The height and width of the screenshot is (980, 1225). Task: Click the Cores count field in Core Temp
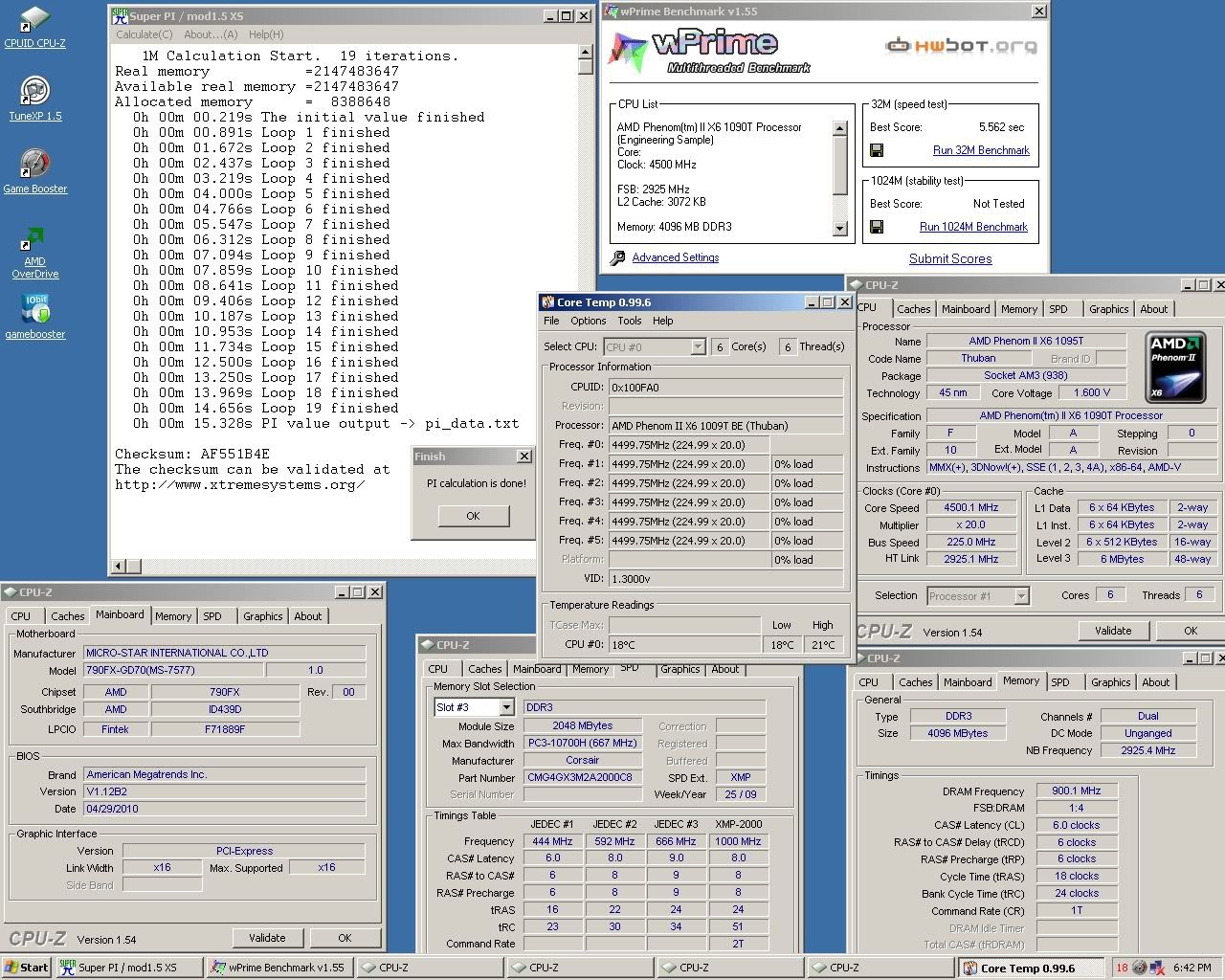(x=720, y=346)
